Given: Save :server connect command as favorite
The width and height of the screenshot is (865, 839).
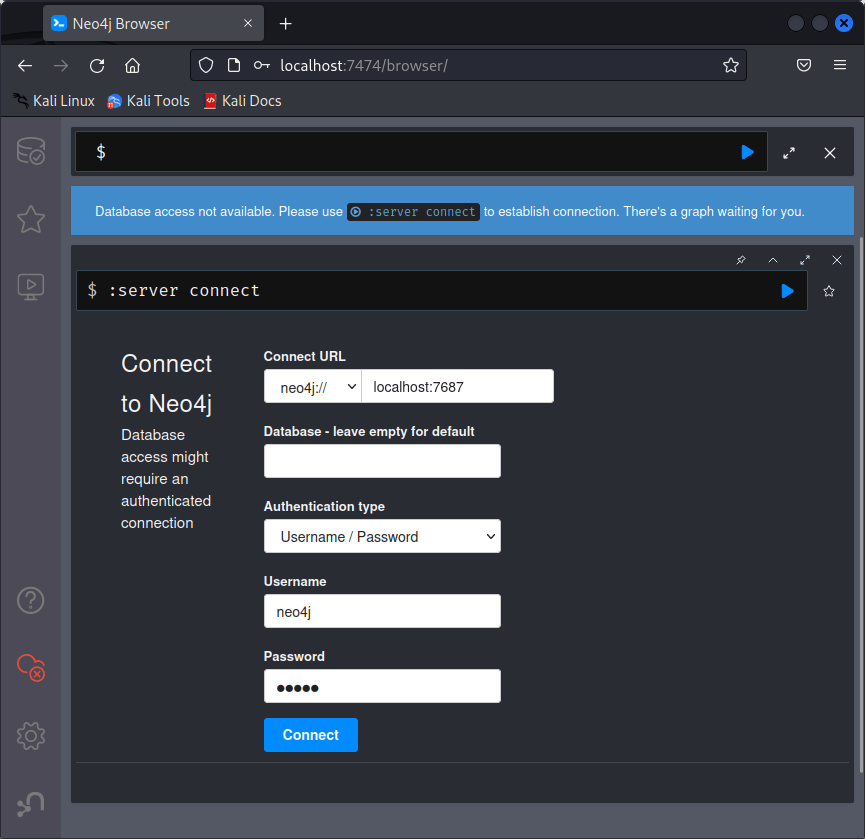Looking at the screenshot, I should click(829, 291).
